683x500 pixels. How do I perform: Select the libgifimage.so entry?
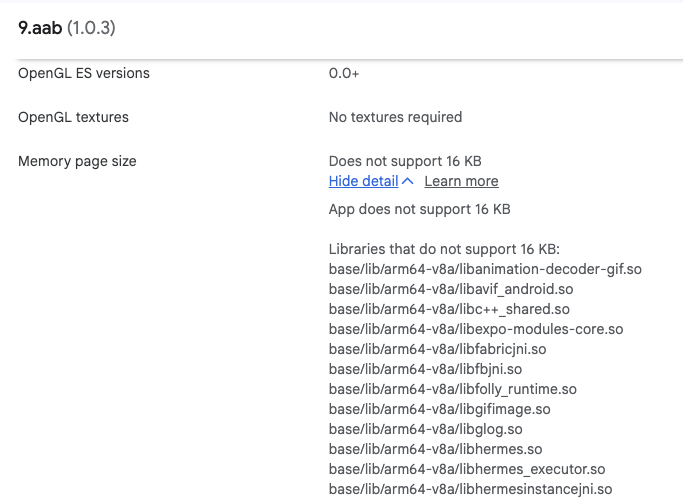(x=440, y=409)
